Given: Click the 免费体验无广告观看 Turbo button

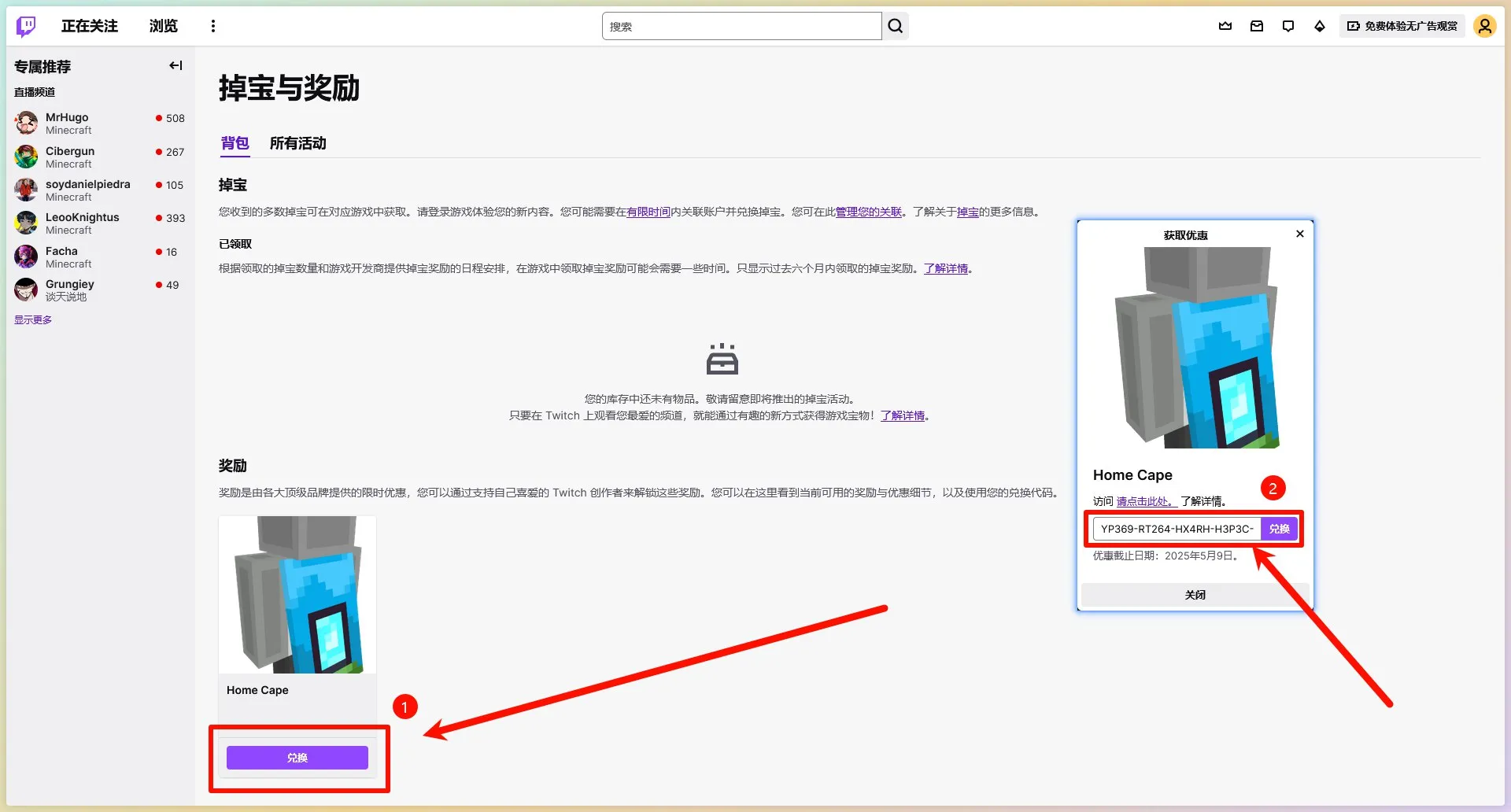Looking at the screenshot, I should click(1401, 25).
